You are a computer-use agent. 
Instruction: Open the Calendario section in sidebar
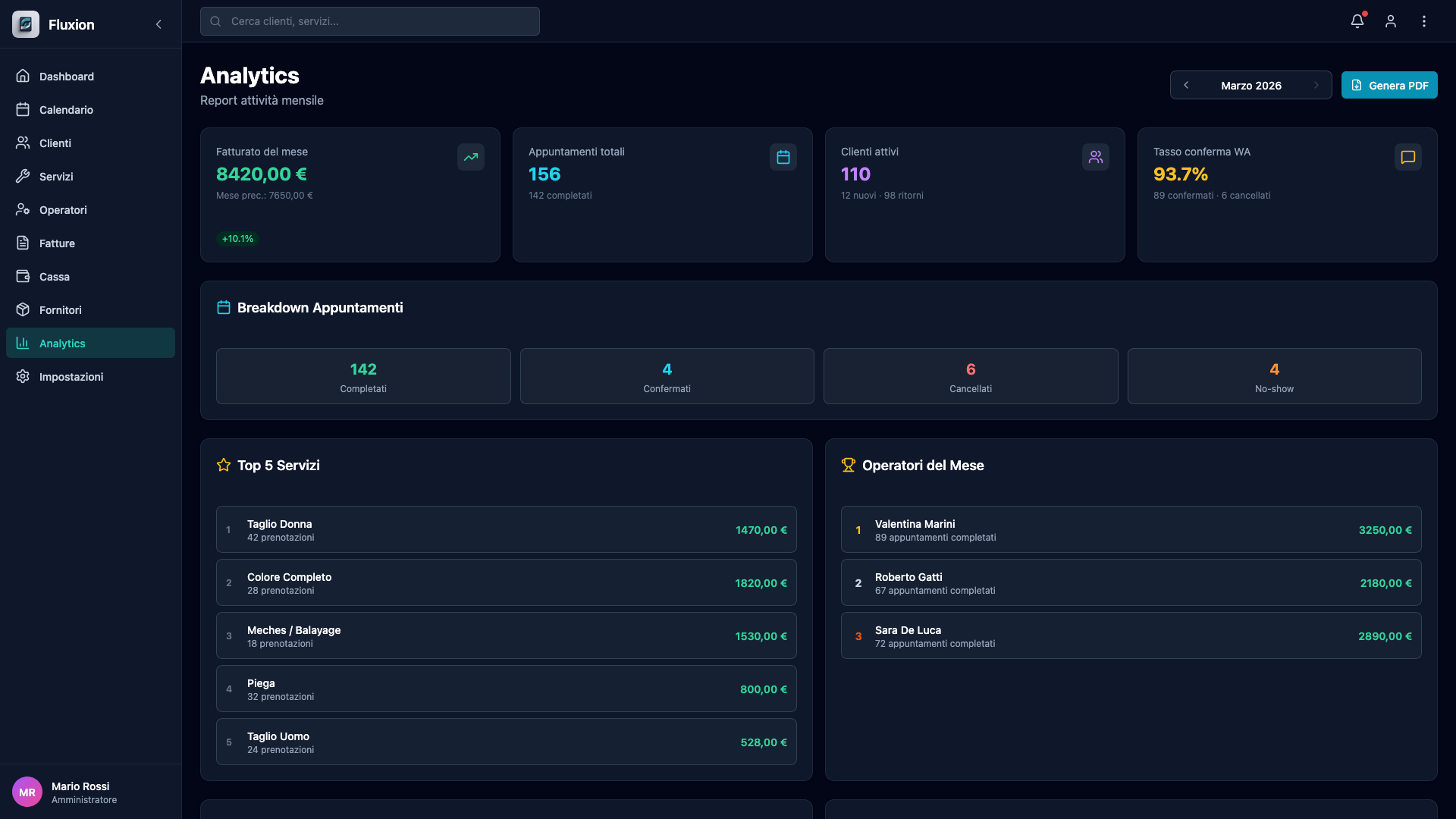tap(67, 109)
